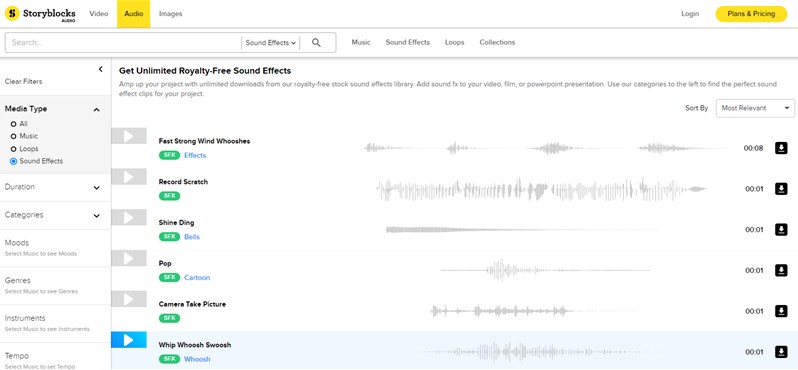Select the Music media type radio button

14,136
